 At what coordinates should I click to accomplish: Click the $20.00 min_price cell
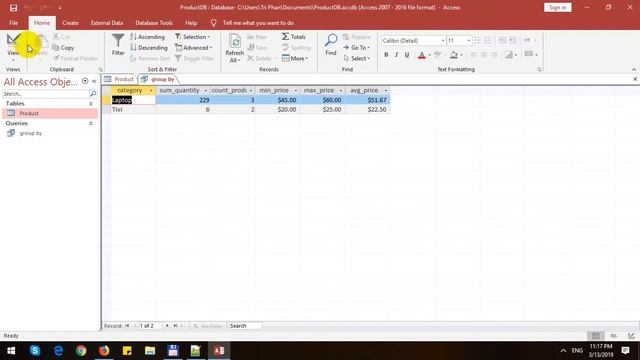278,109
